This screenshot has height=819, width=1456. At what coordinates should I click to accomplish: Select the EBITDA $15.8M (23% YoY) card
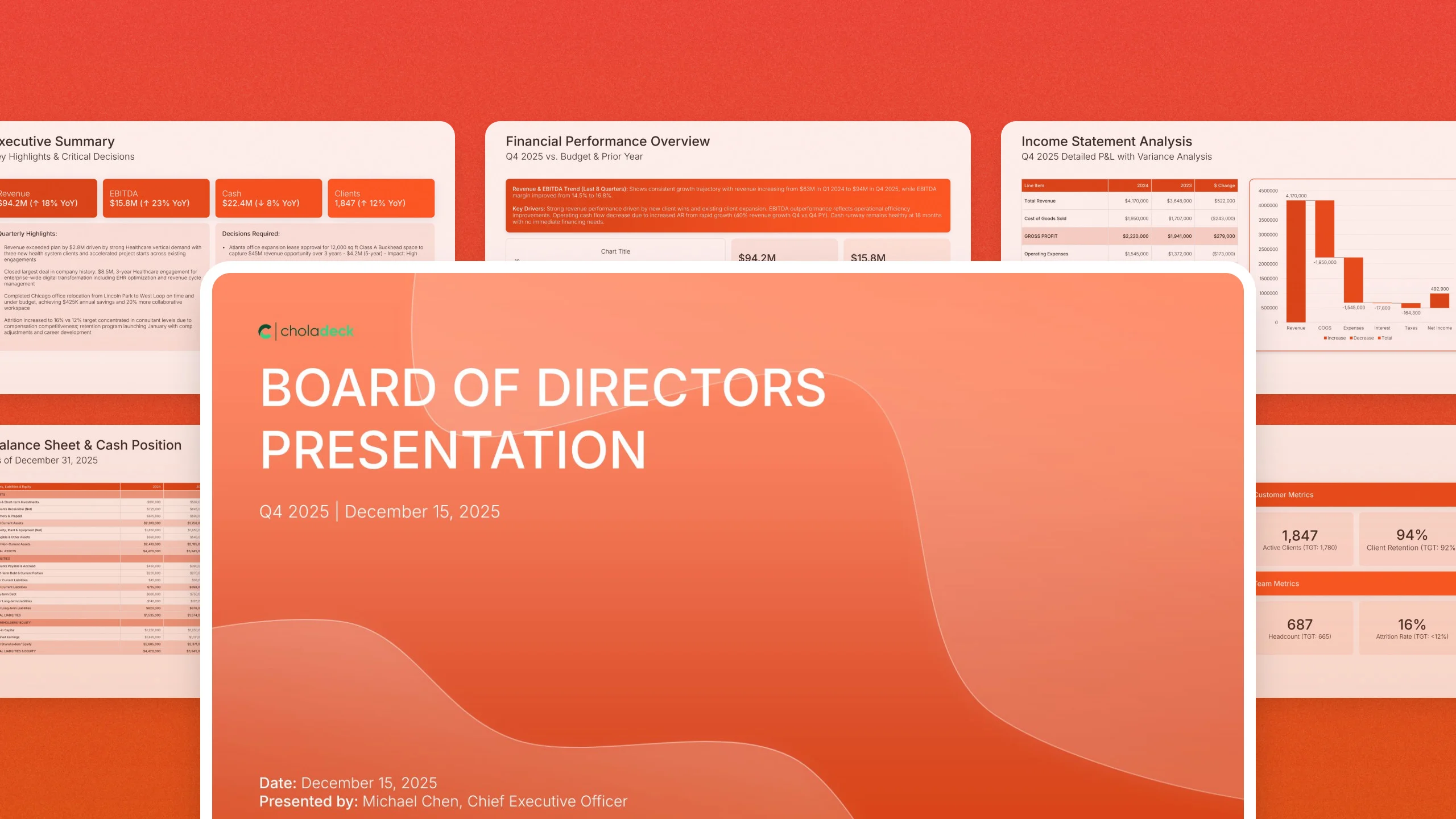tap(156, 198)
